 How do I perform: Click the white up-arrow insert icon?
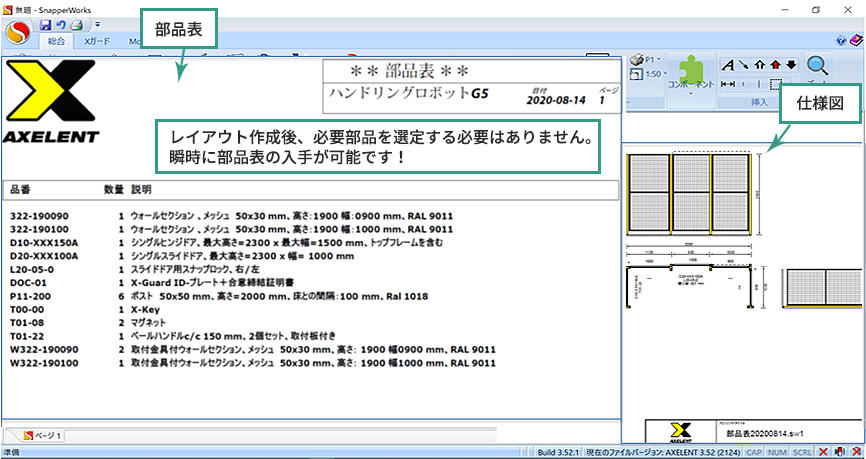click(x=759, y=65)
